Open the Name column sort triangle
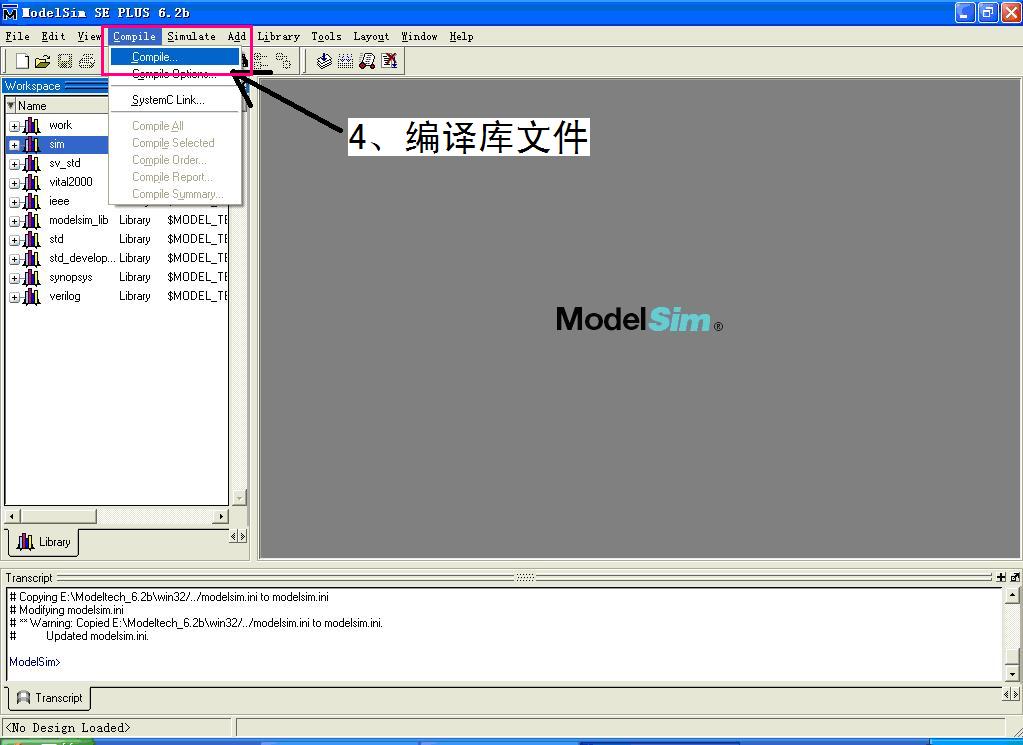Image resolution: width=1023 pixels, height=745 pixels. pos(10,105)
